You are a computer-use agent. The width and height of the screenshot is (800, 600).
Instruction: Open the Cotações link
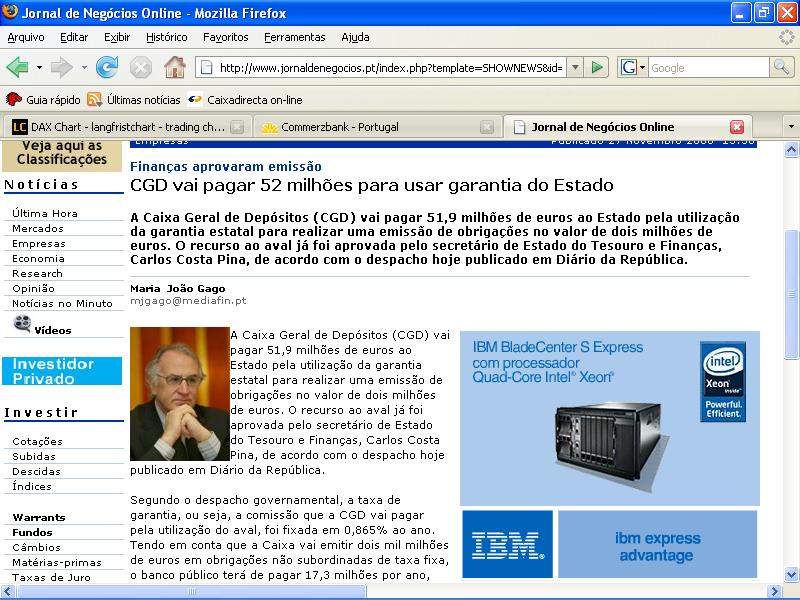coord(37,441)
